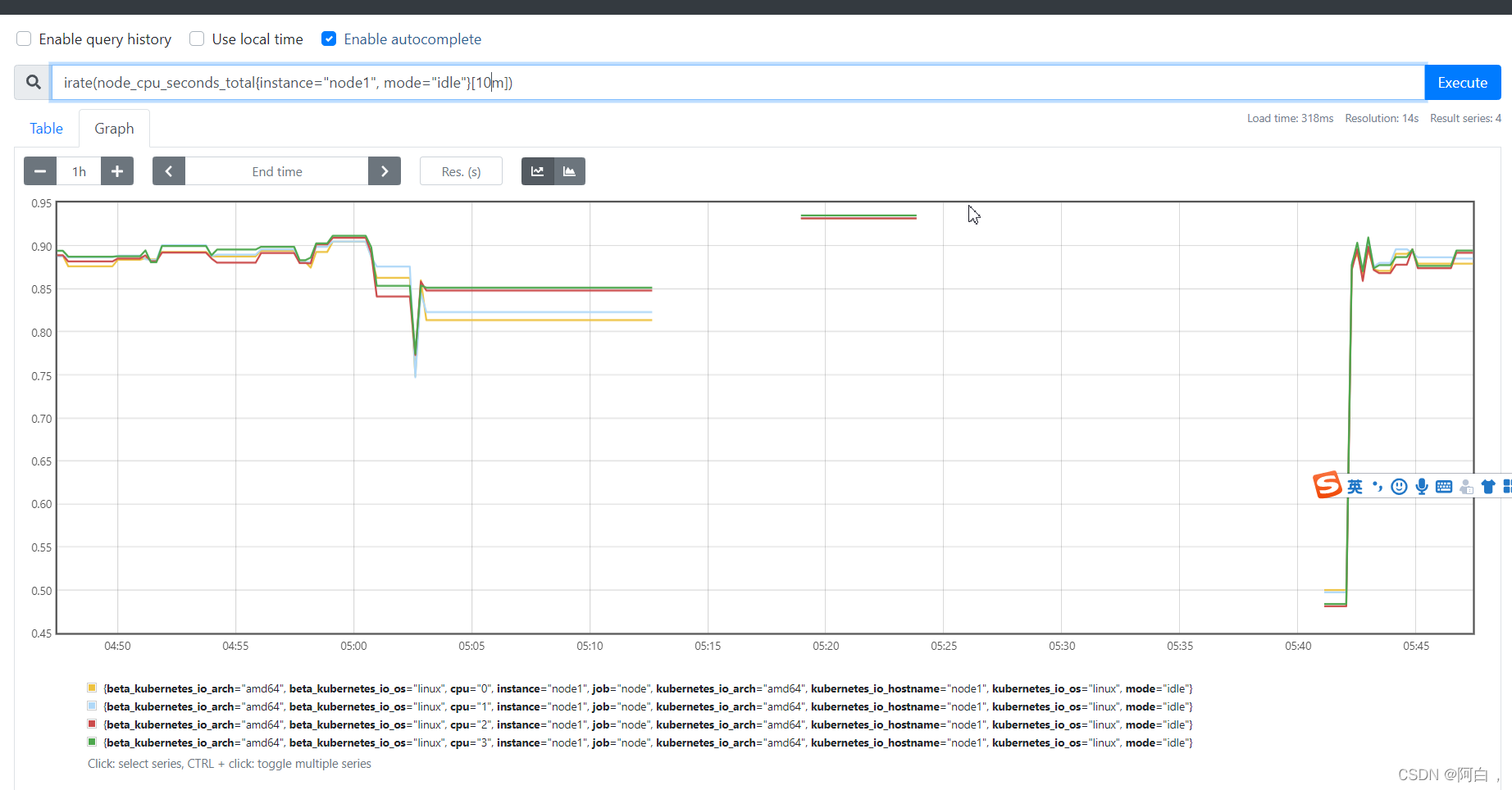Click into the irate query expression field

pos(738,83)
